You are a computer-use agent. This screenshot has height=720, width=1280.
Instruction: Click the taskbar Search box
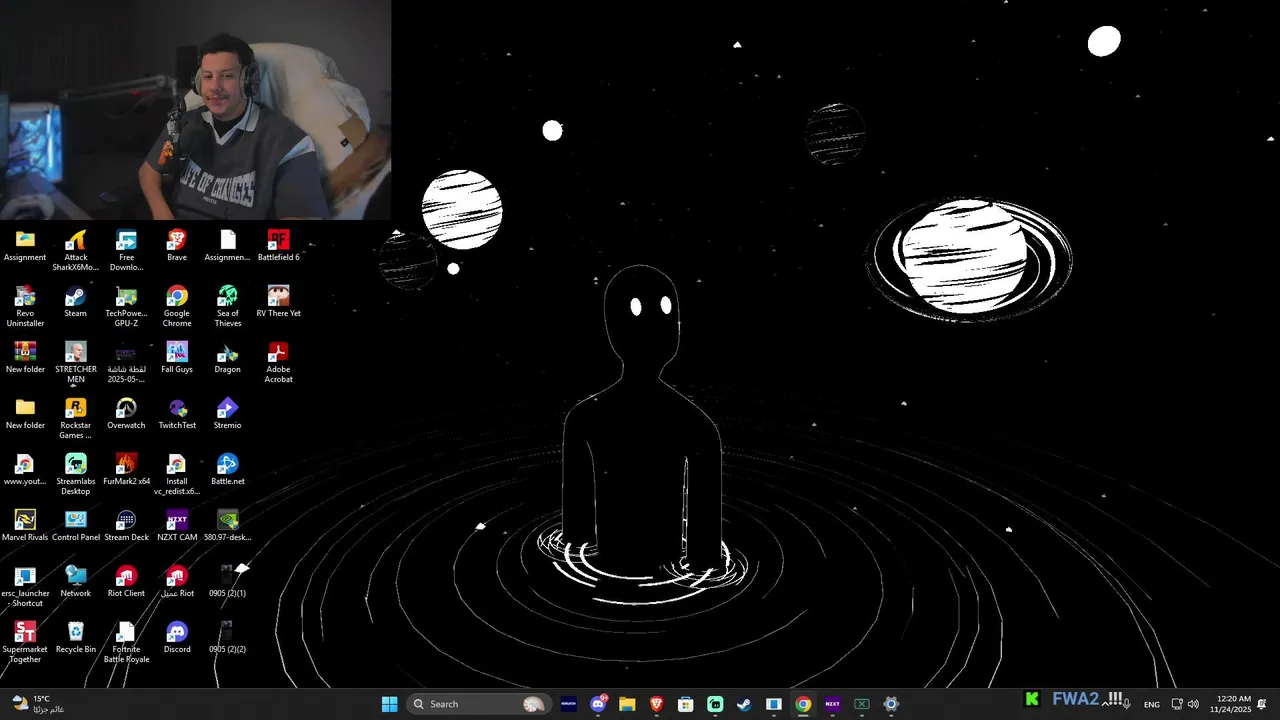pyautogui.click(x=478, y=704)
